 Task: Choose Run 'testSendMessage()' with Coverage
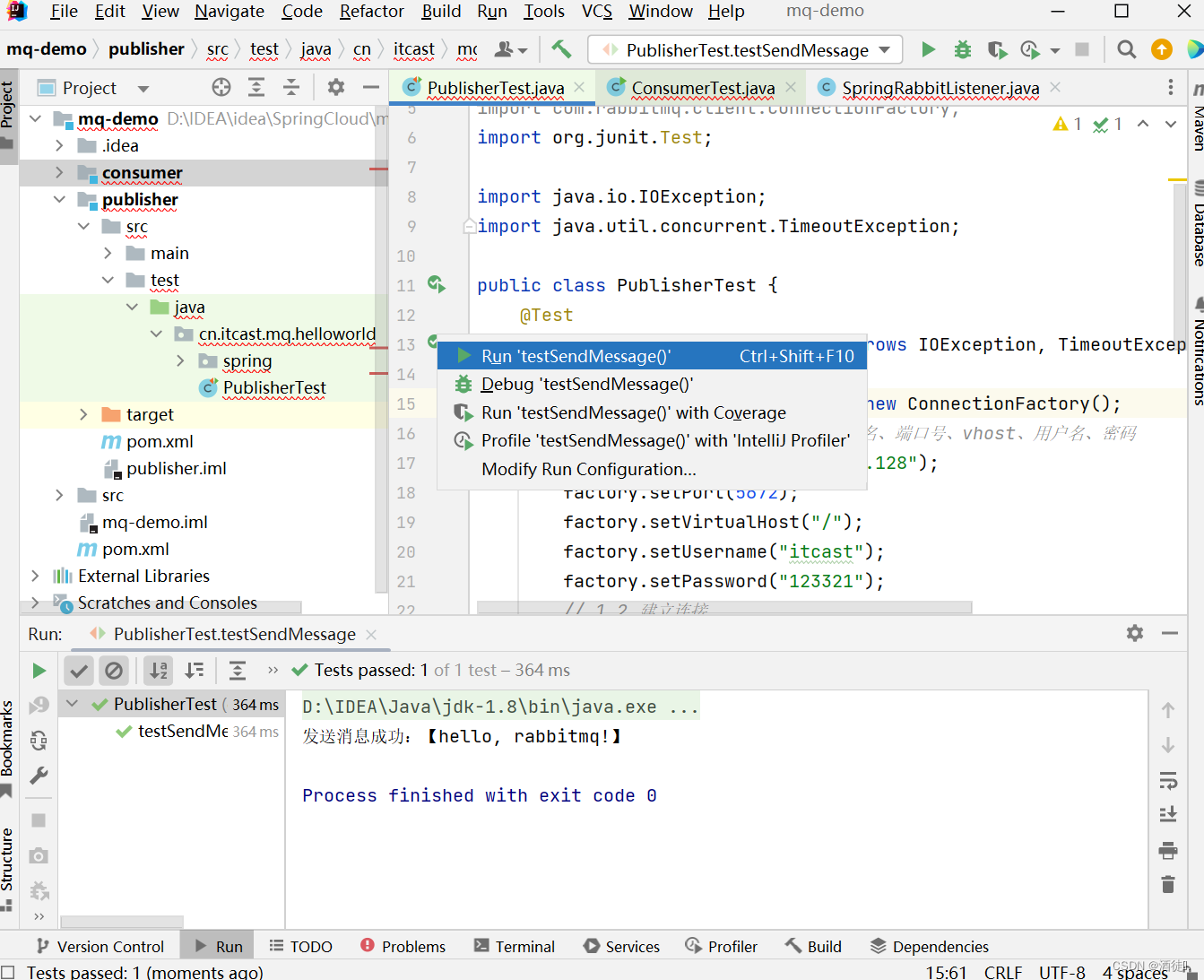coord(652,412)
